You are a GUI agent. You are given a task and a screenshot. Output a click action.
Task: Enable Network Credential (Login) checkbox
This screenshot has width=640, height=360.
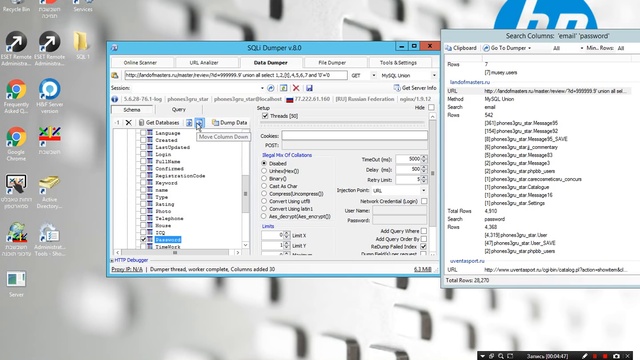click(x=424, y=201)
